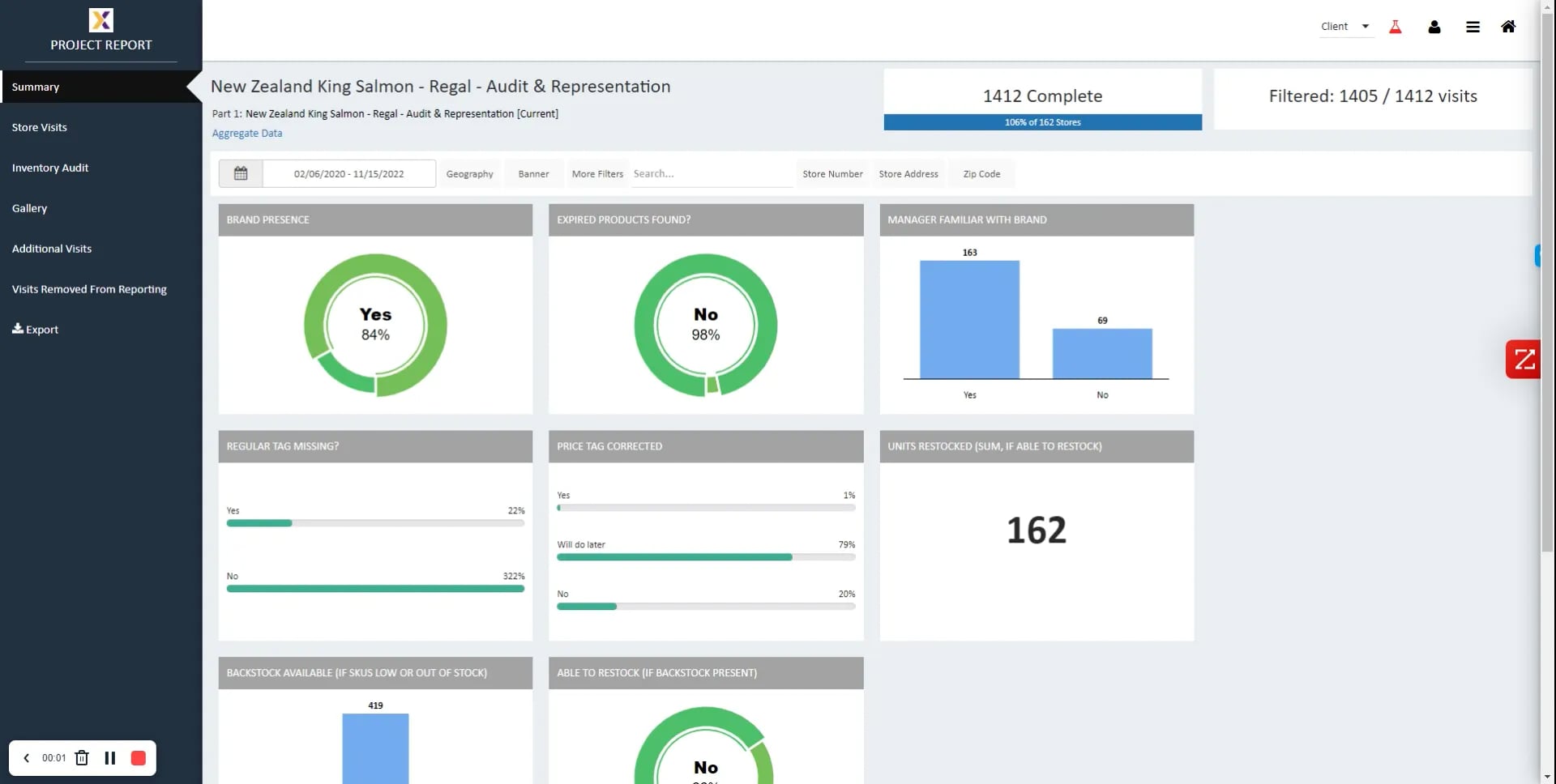Open the red lab flask icon
The width and height of the screenshot is (1556, 784).
tap(1395, 27)
